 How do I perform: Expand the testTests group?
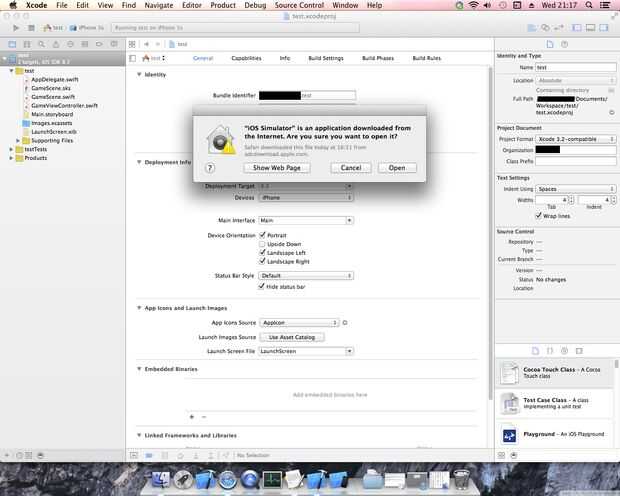click(x=11, y=149)
